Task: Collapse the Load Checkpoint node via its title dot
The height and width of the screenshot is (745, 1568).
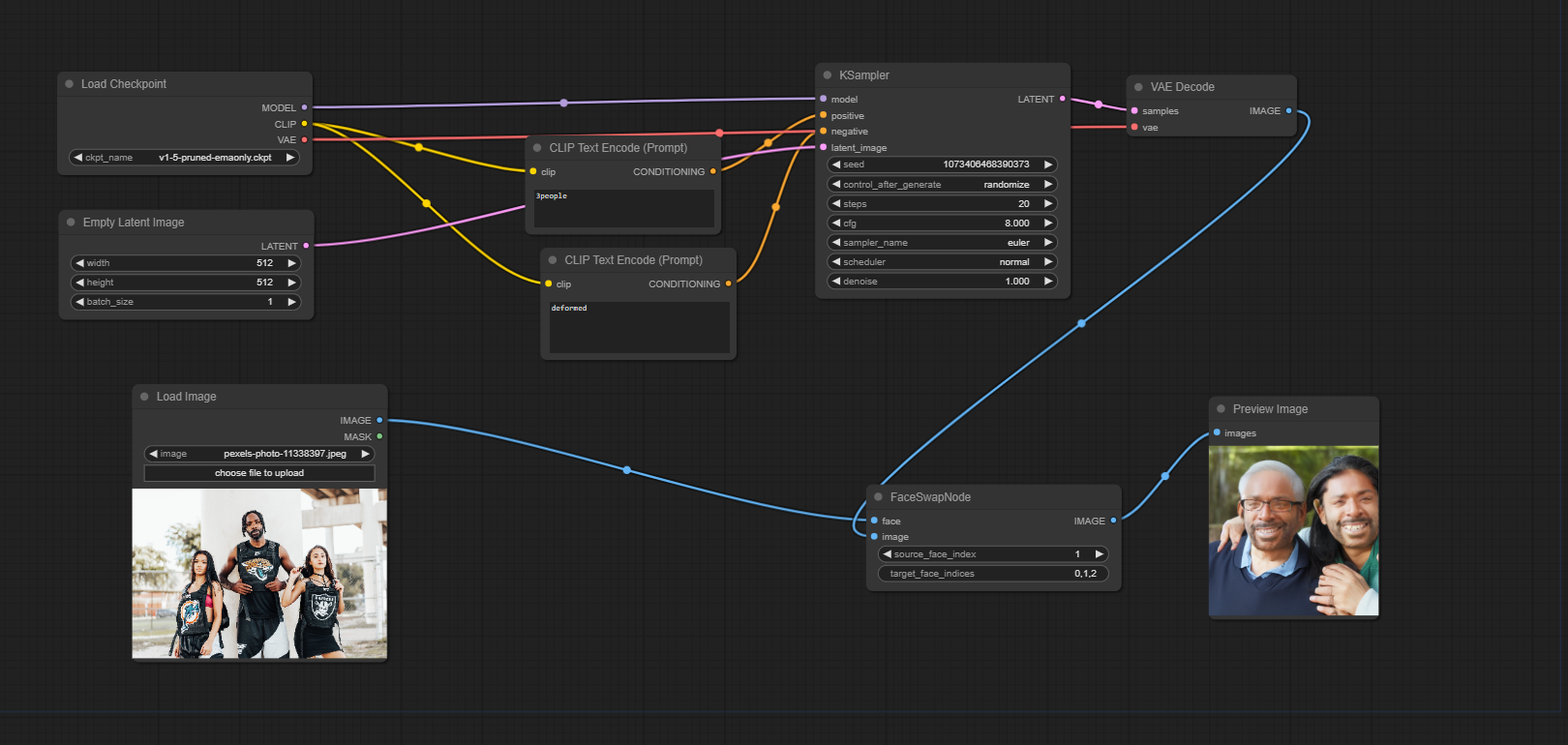Action: pos(70,84)
